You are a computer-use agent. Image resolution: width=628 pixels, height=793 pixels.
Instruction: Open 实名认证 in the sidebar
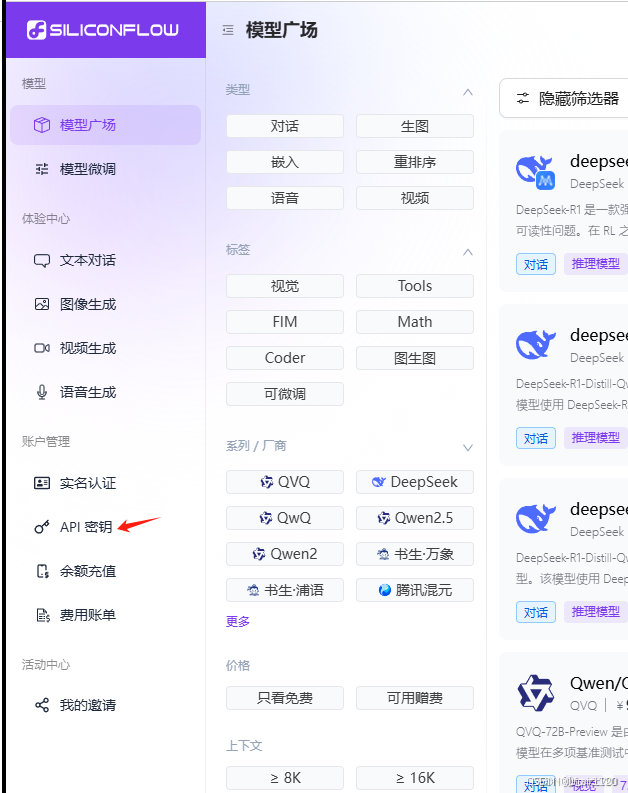(x=105, y=483)
